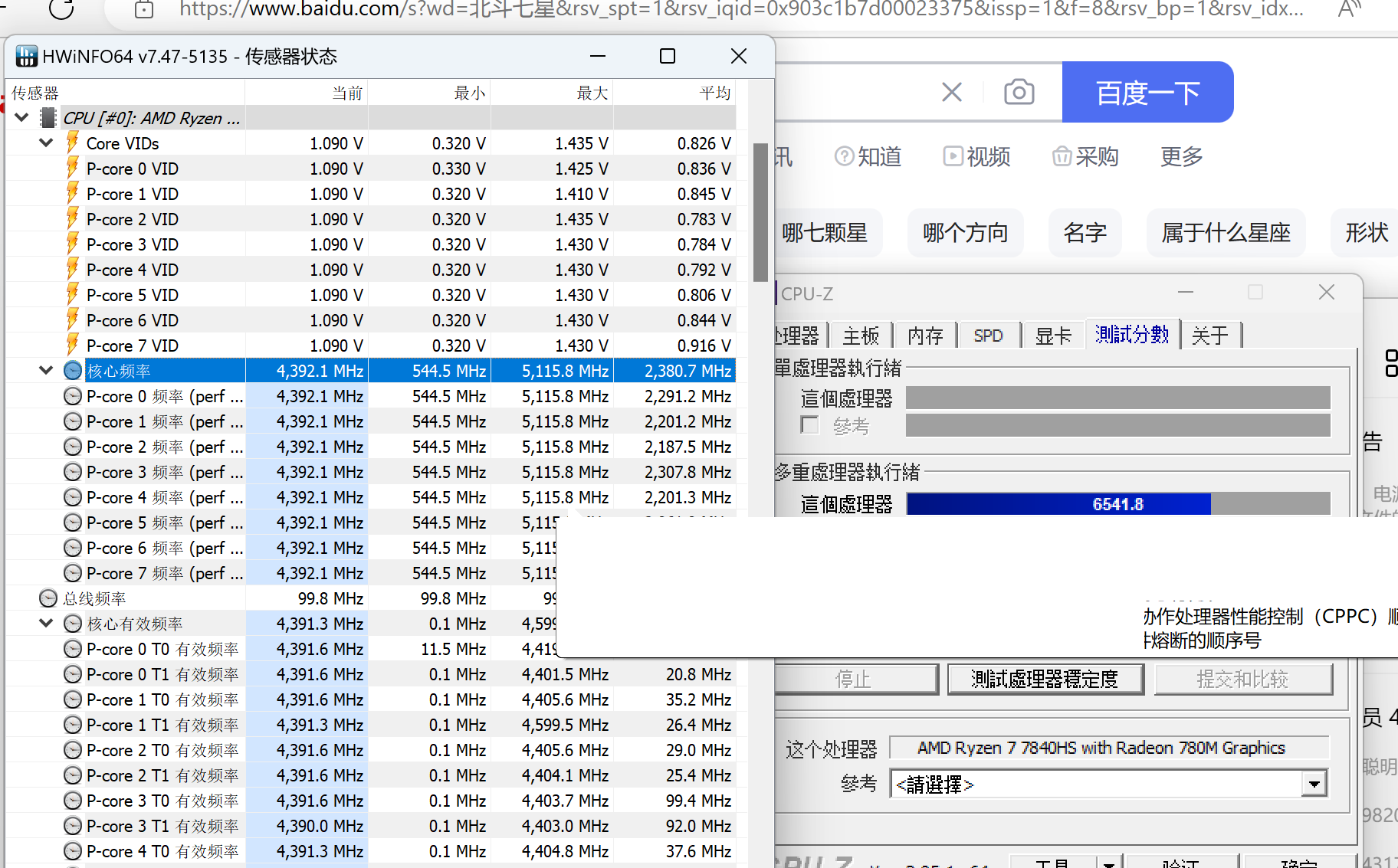1398x868 pixels.
Task: Select the P-core 1 T1 有效频率 row
Action: coord(372,725)
